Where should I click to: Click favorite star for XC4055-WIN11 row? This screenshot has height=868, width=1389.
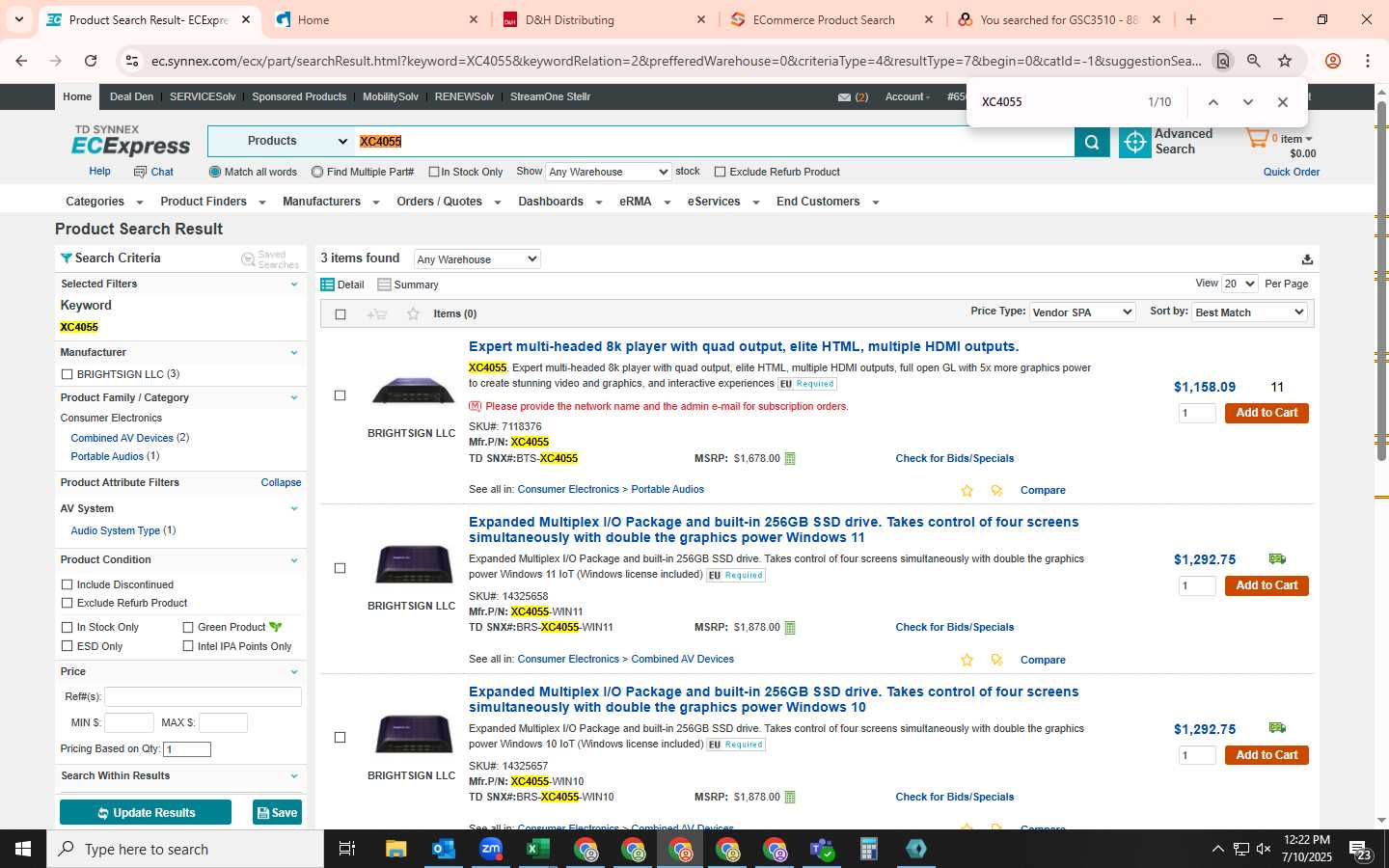967,661
